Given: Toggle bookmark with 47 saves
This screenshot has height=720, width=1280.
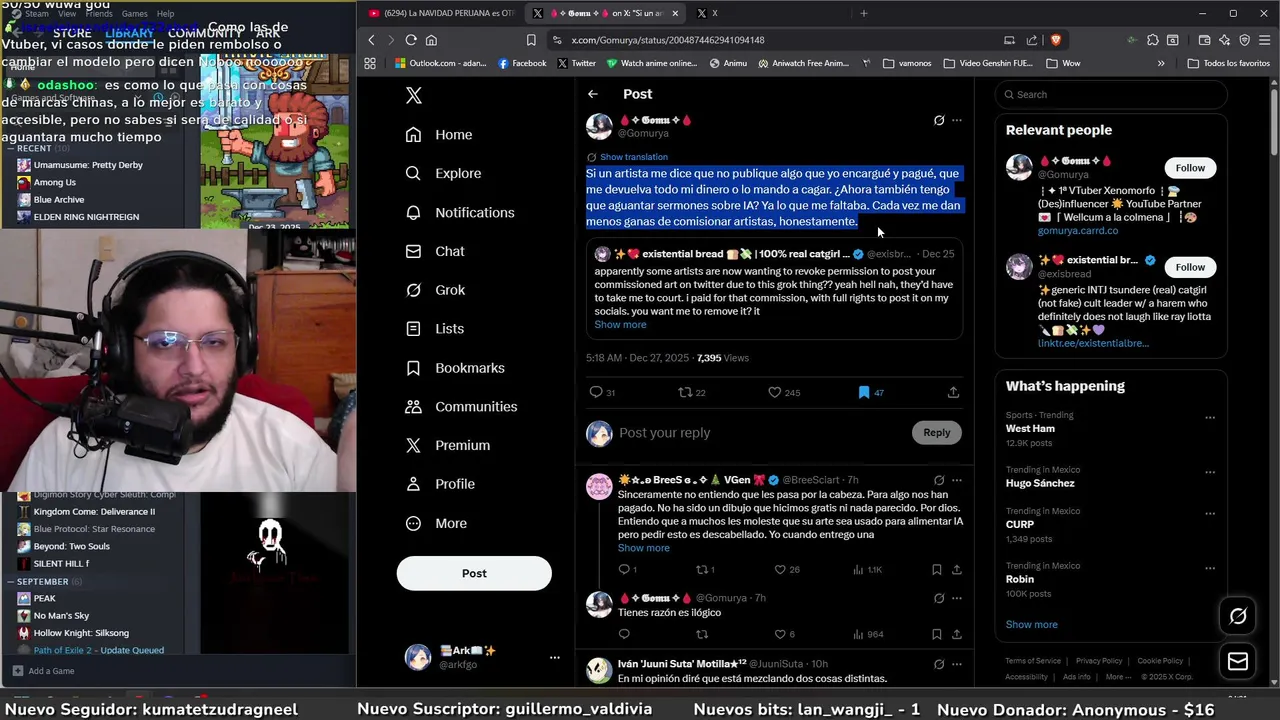Looking at the screenshot, I should (x=864, y=392).
